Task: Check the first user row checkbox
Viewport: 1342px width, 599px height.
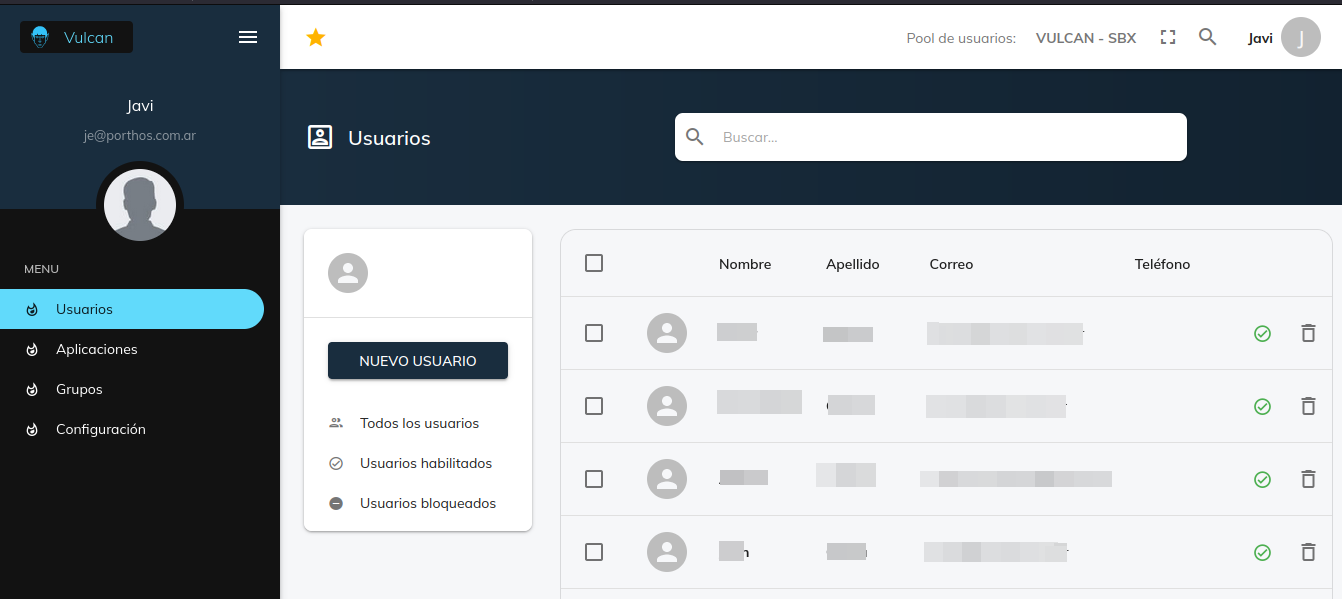Action: (594, 333)
